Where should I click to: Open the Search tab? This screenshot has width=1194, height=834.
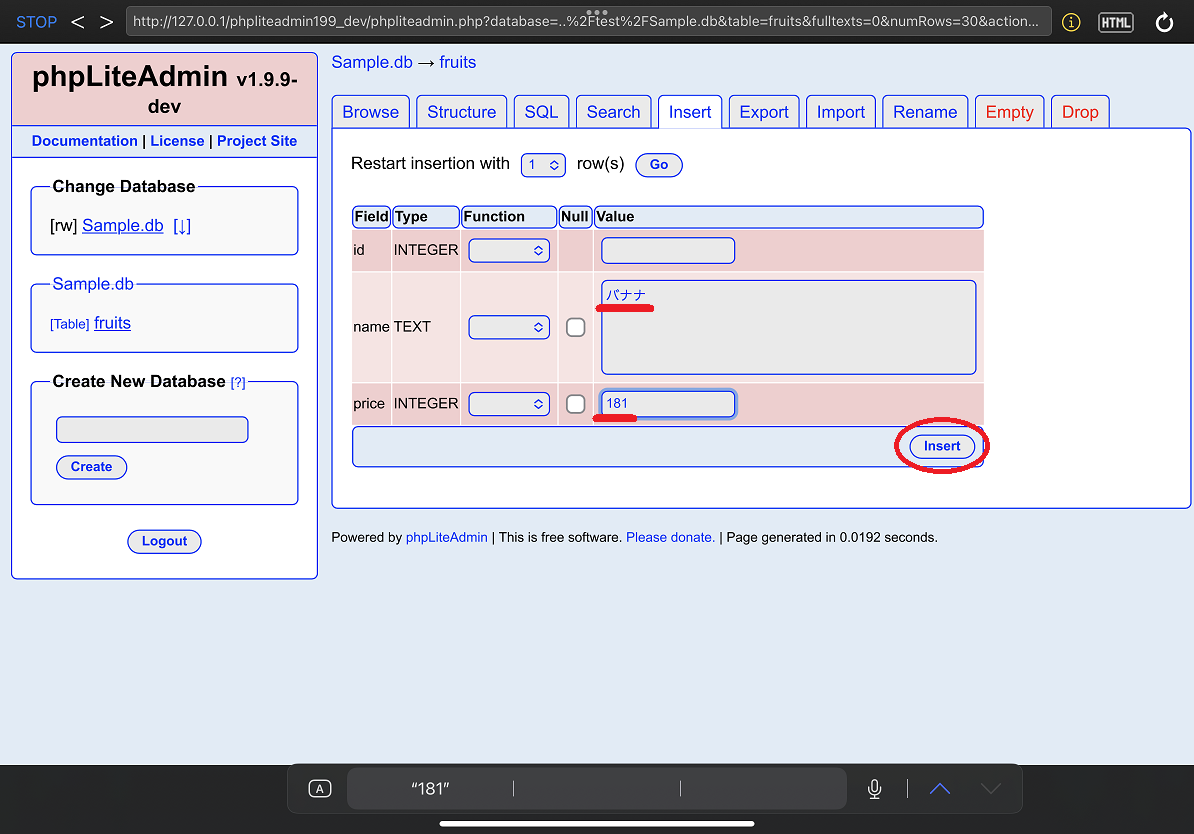click(x=613, y=112)
